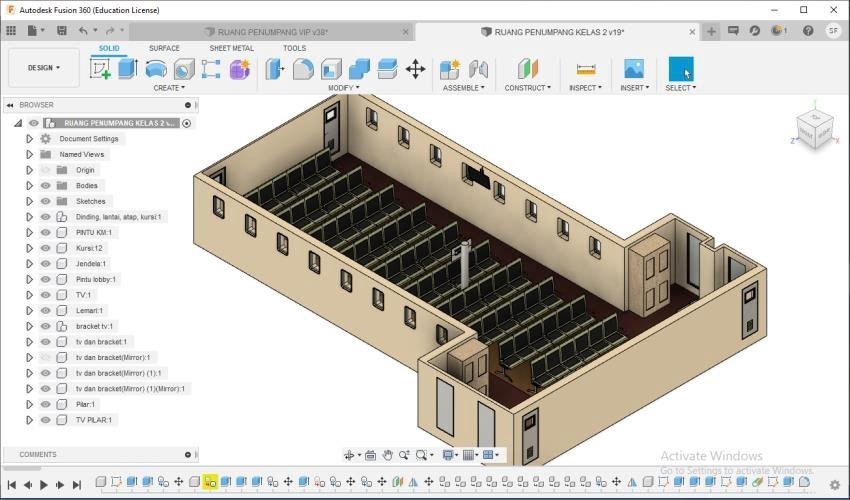Open the CREATE dropdown menu
The image size is (850, 500).
click(169, 88)
